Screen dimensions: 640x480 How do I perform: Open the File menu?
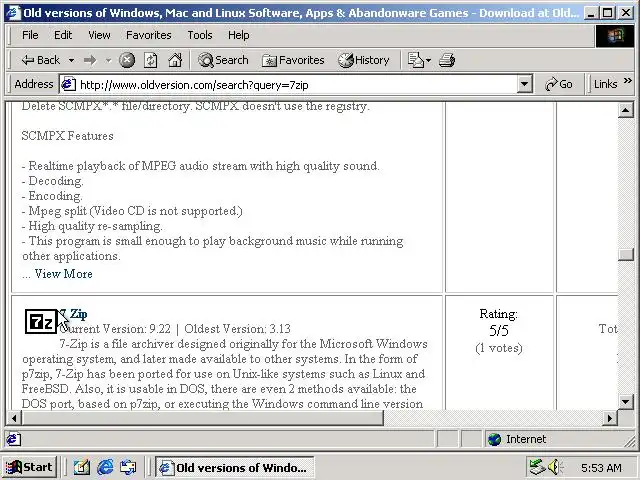(x=30, y=35)
